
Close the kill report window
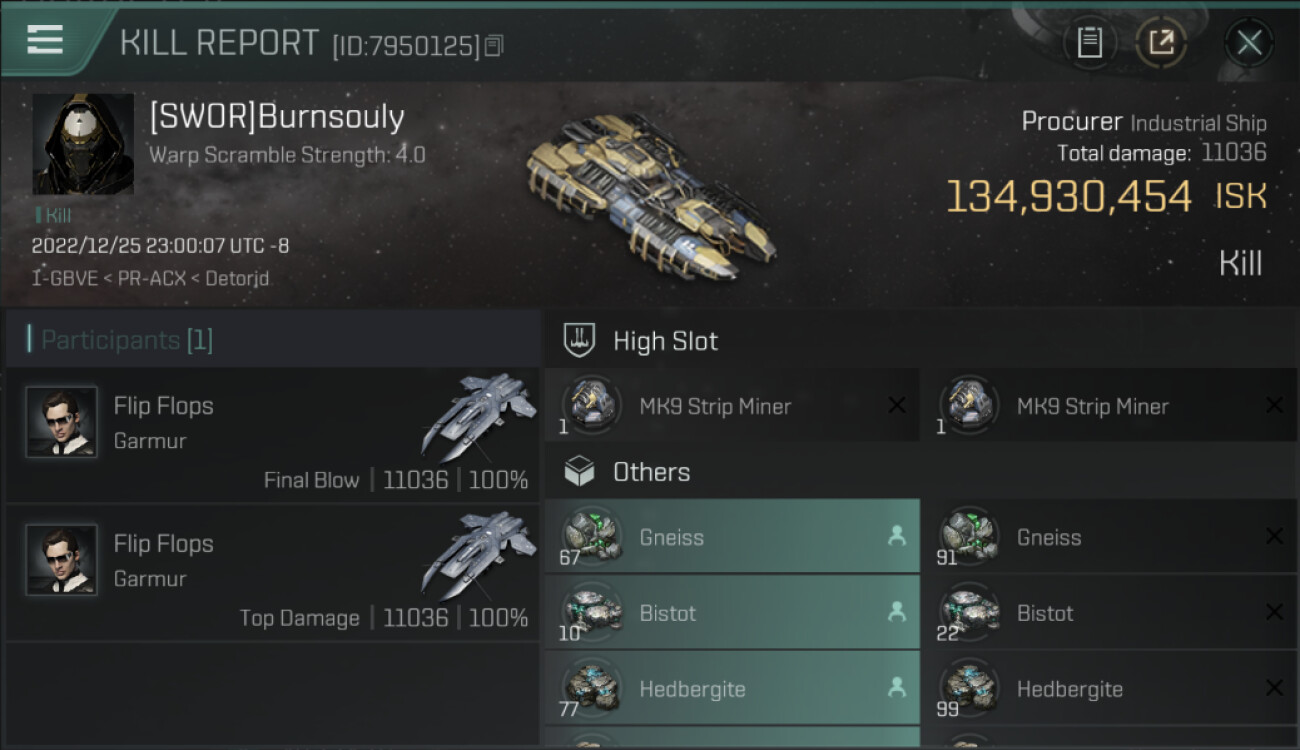point(1249,43)
